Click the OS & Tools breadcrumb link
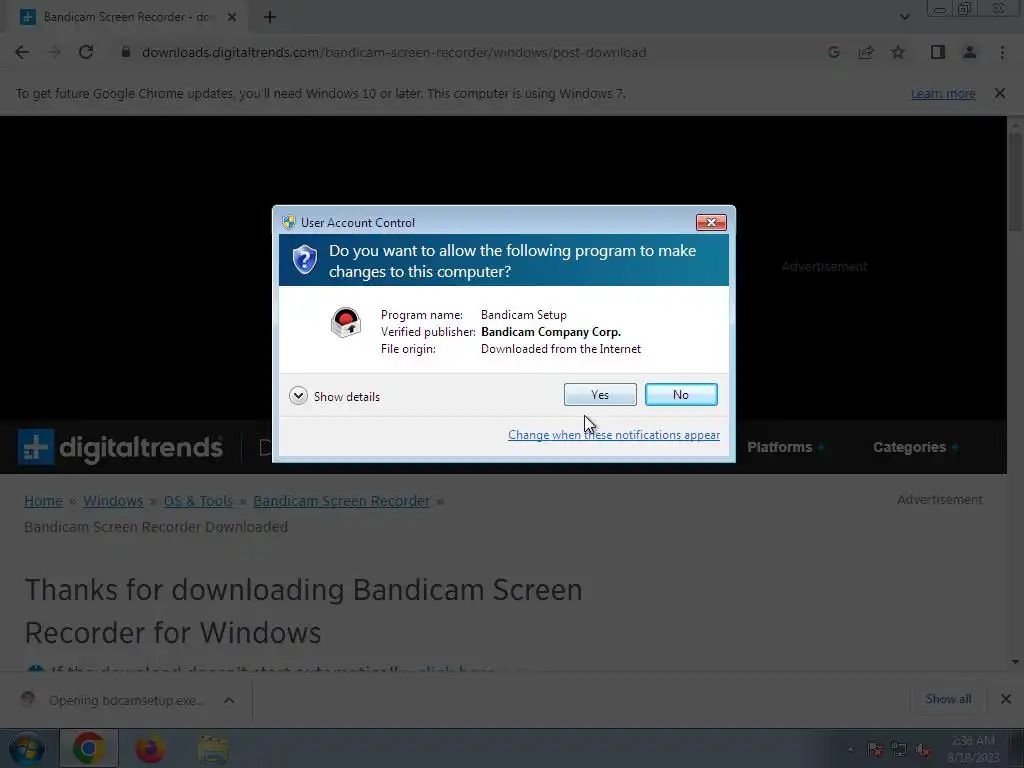Image resolution: width=1024 pixels, height=768 pixels. click(x=198, y=501)
